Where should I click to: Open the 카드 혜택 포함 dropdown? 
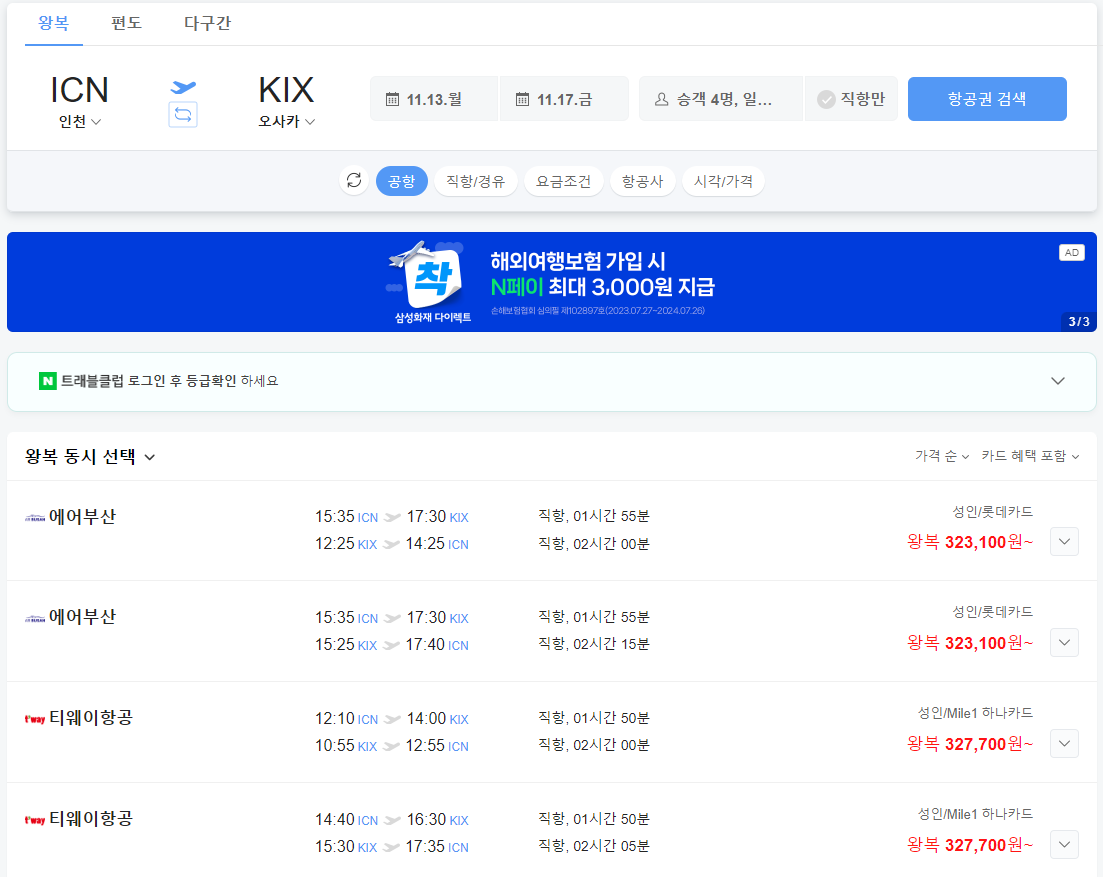click(1030, 456)
